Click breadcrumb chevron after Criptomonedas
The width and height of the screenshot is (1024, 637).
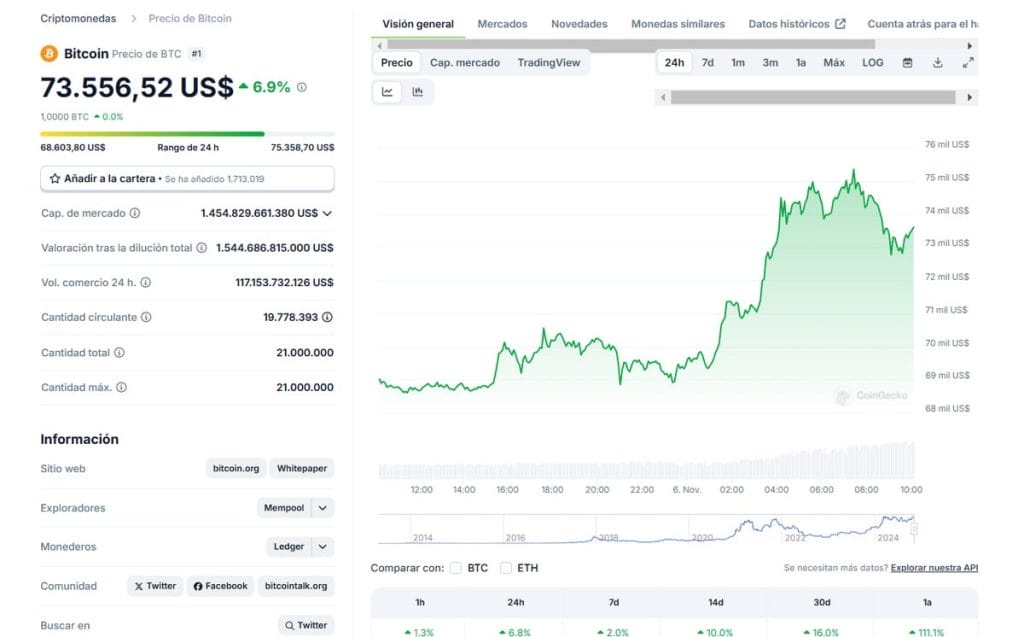click(x=133, y=18)
